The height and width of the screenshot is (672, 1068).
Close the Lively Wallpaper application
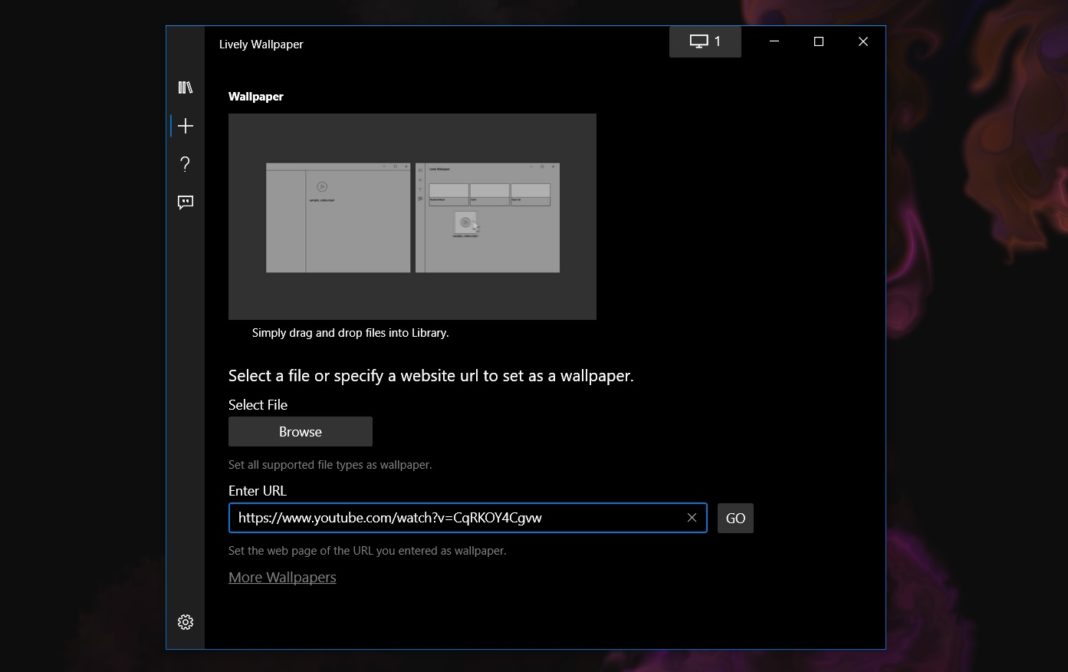coord(863,41)
